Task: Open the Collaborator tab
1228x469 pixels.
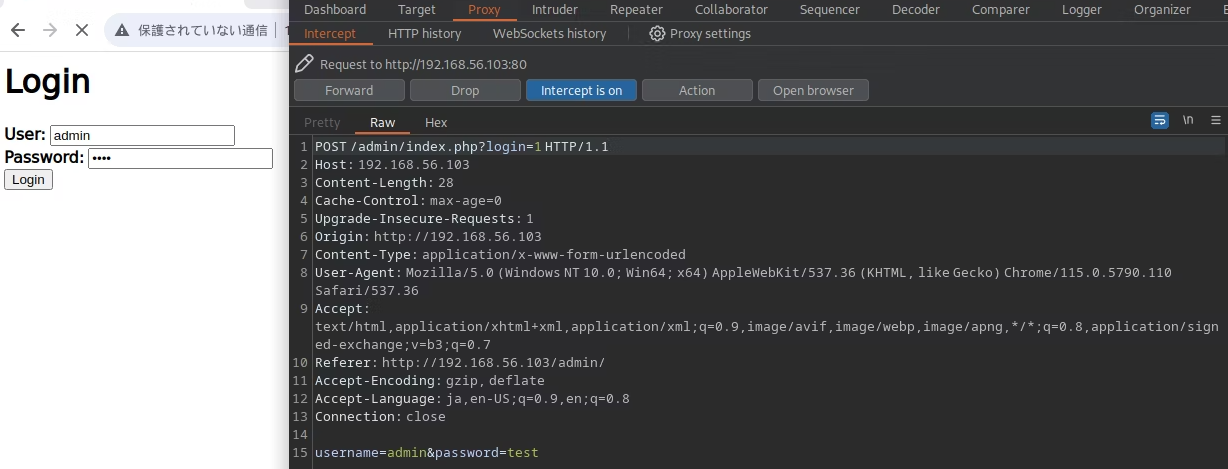Action: click(731, 10)
